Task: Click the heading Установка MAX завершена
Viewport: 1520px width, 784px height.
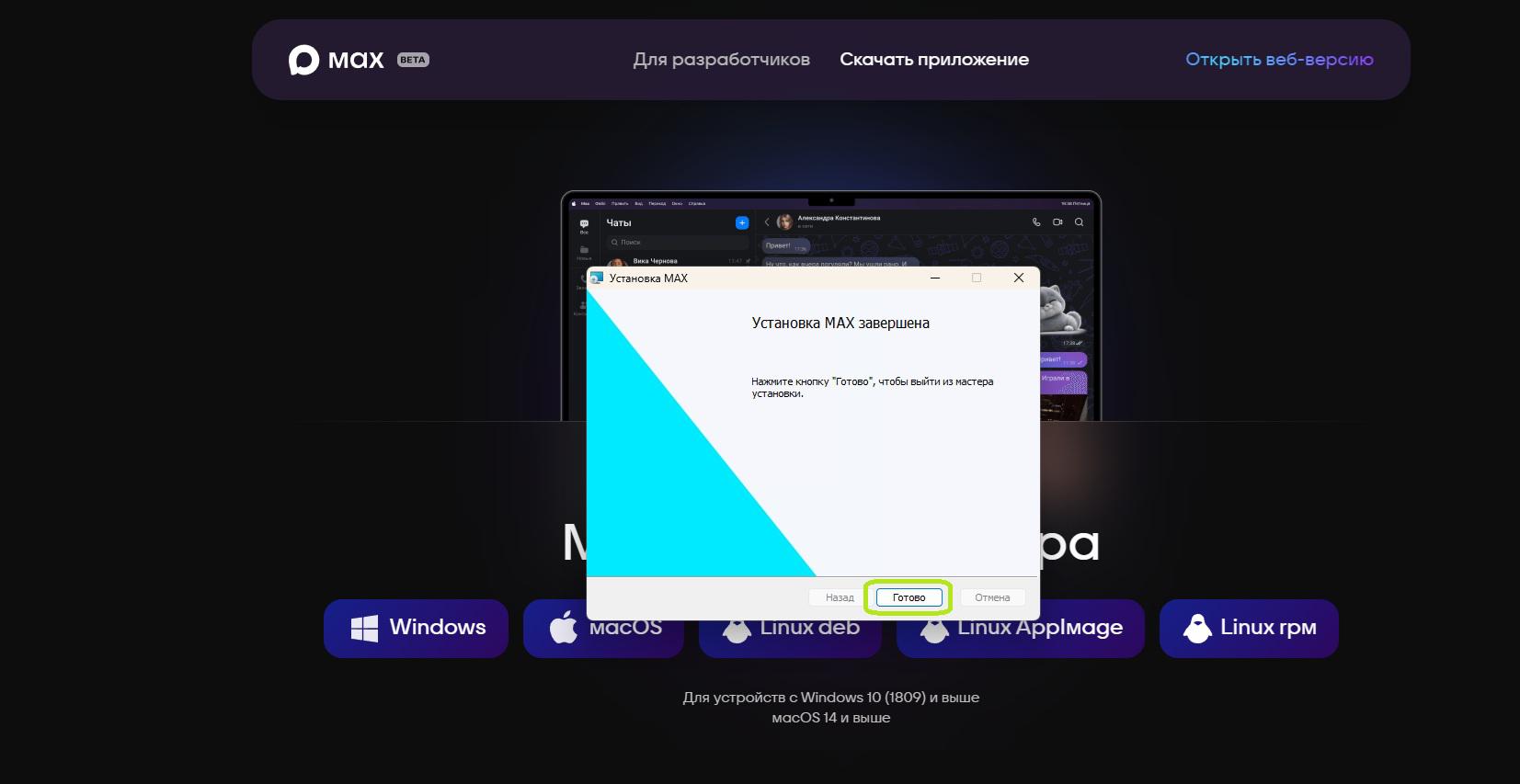Action: point(840,323)
